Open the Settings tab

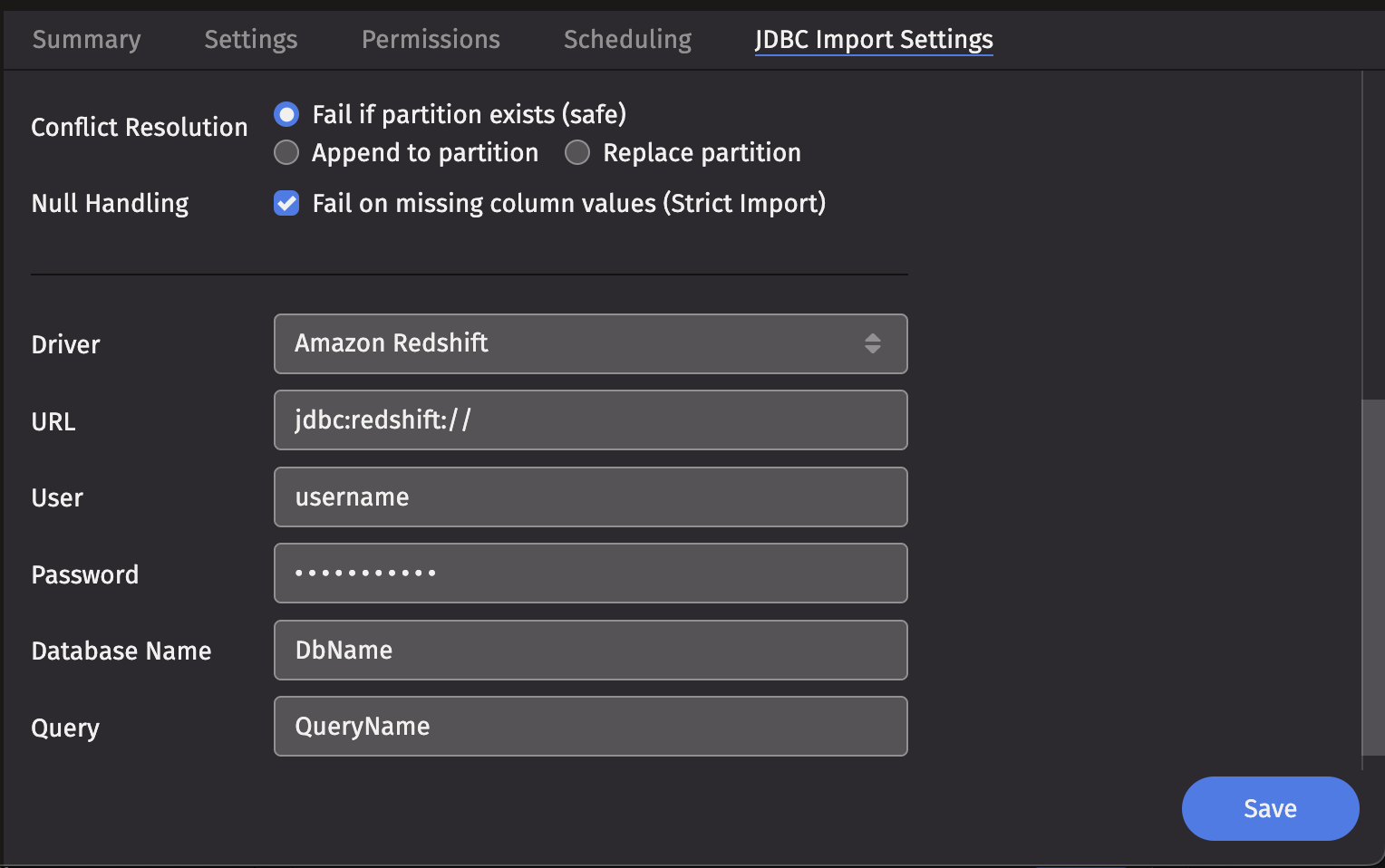click(251, 39)
